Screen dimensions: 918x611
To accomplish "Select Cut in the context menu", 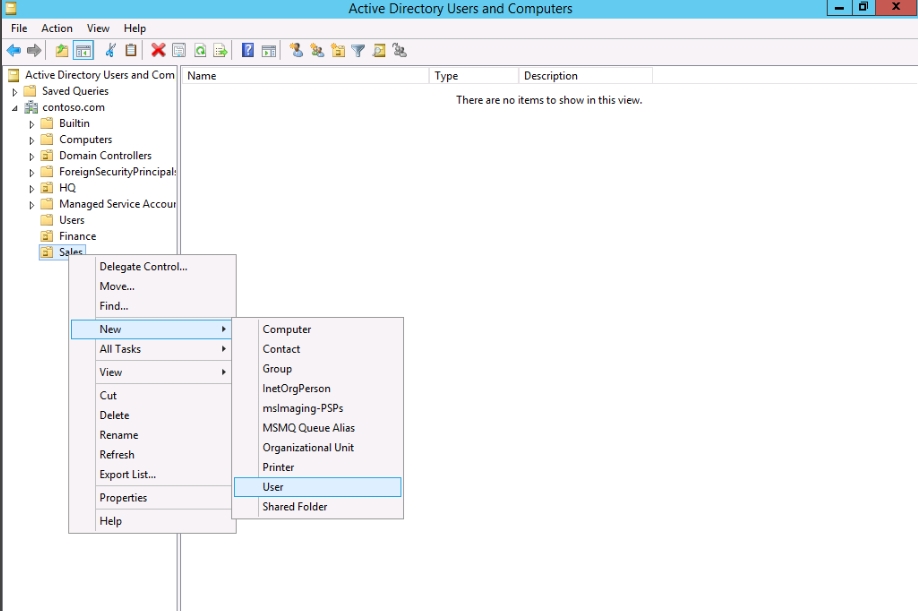I will click(x=151, y=396).
